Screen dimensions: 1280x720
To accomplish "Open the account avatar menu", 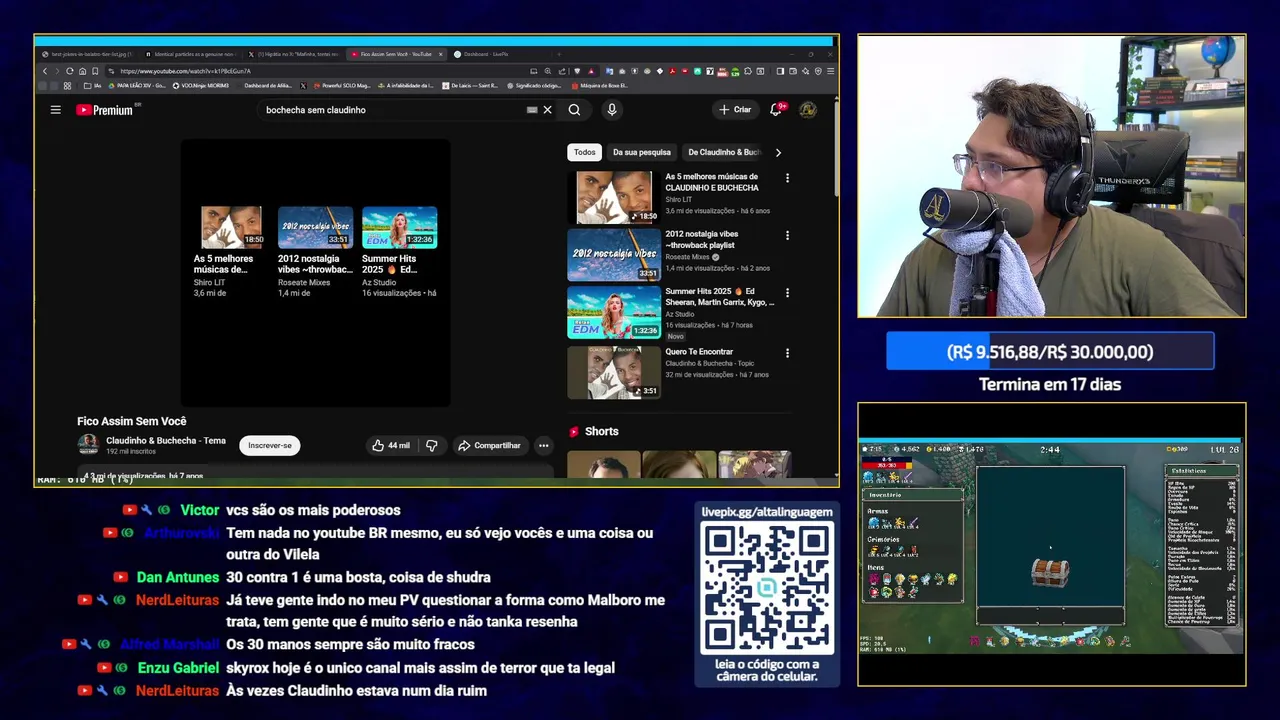I will click(808, 110).
